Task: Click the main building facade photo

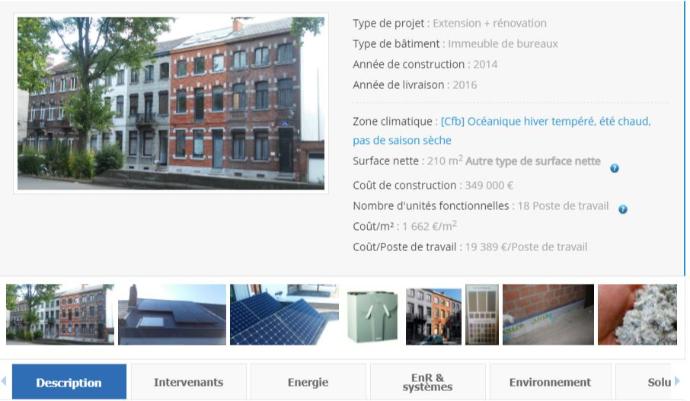Action: 171,103
